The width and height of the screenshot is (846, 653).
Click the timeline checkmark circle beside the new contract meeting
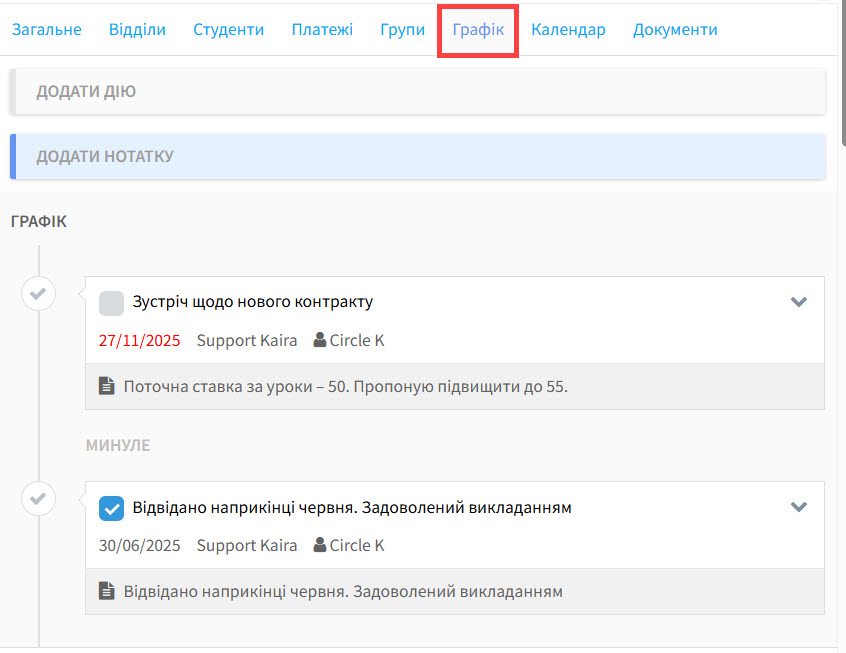click(38, 294)
